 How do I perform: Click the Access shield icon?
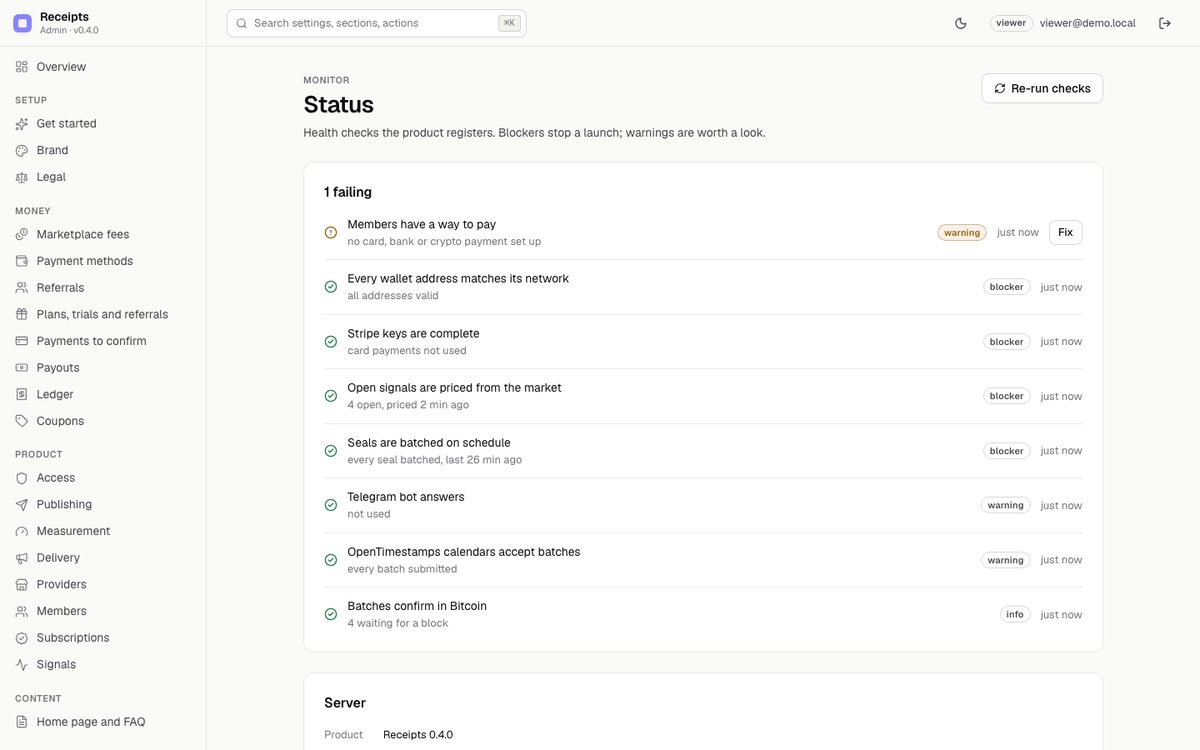(x=22, y=478)
